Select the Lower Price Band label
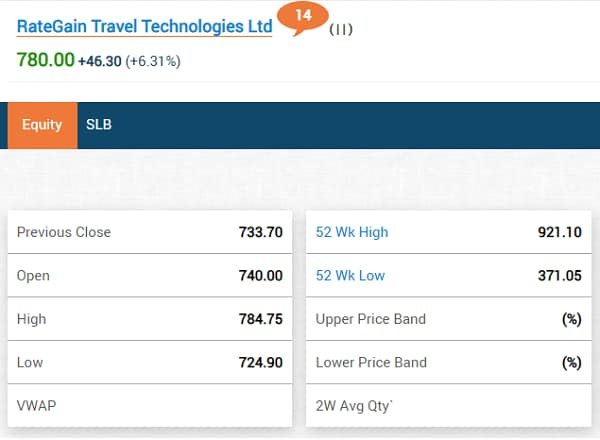Viewport: 600px width, 440px height. point(371,362)
